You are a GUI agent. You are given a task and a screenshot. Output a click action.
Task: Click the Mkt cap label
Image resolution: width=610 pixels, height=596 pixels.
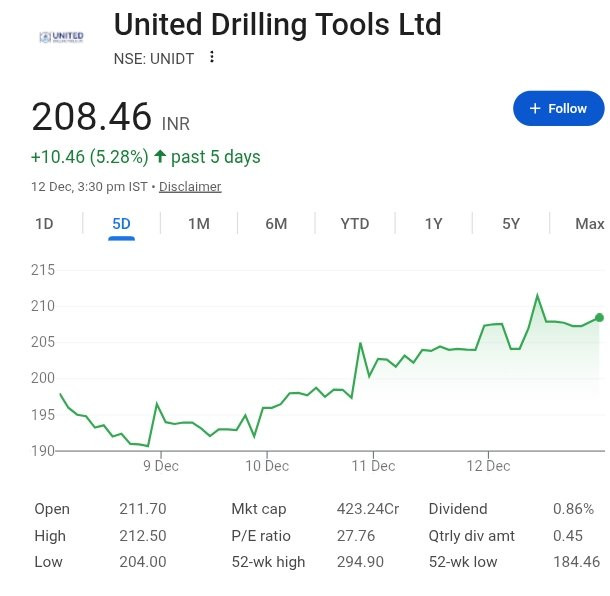(x=259, y=509)
